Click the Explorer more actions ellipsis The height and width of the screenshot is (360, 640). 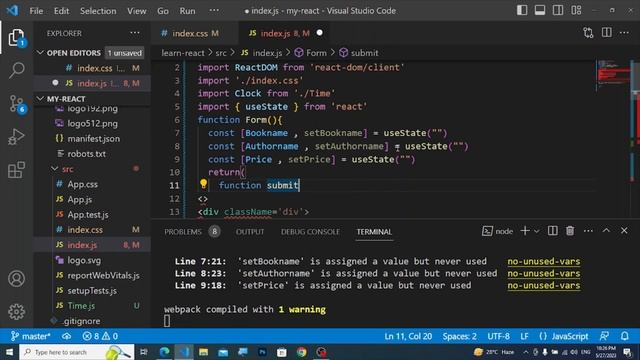(x=135, y=33)
